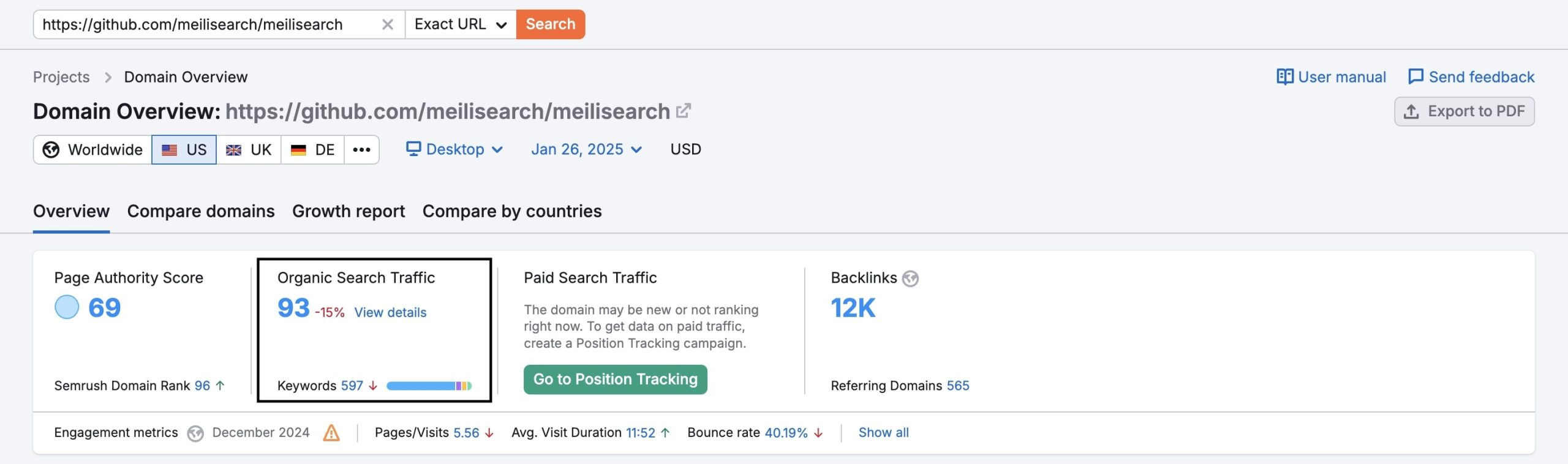1568x464 pixels.
Task: Click Organic Search Traffic value 93
Action: (293, 307)
